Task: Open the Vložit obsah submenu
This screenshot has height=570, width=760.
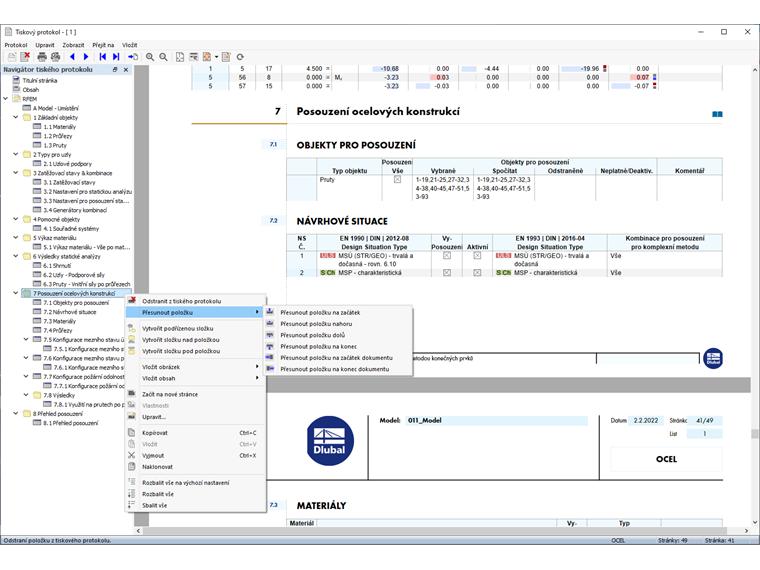Action: [x=196, y=378]
